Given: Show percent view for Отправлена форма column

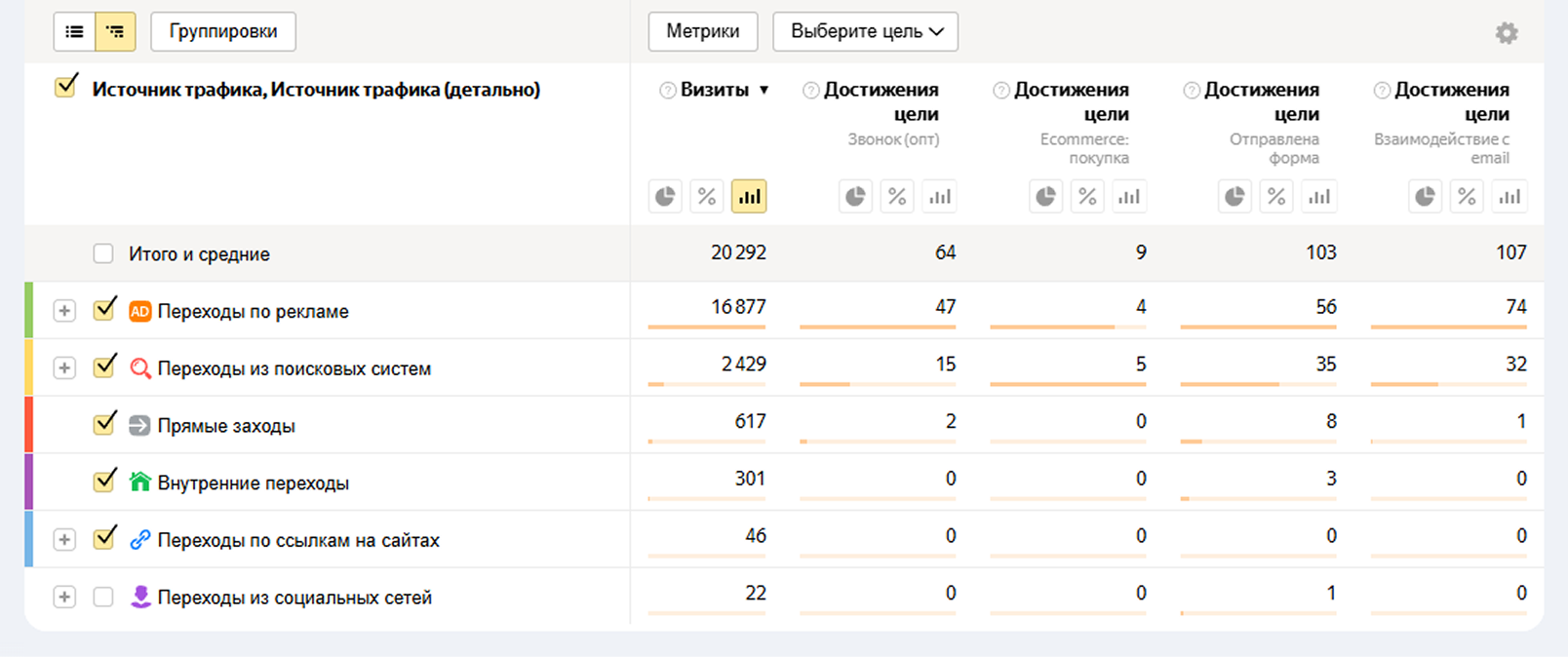Looking at the screenshot, I should [1276, 197].
